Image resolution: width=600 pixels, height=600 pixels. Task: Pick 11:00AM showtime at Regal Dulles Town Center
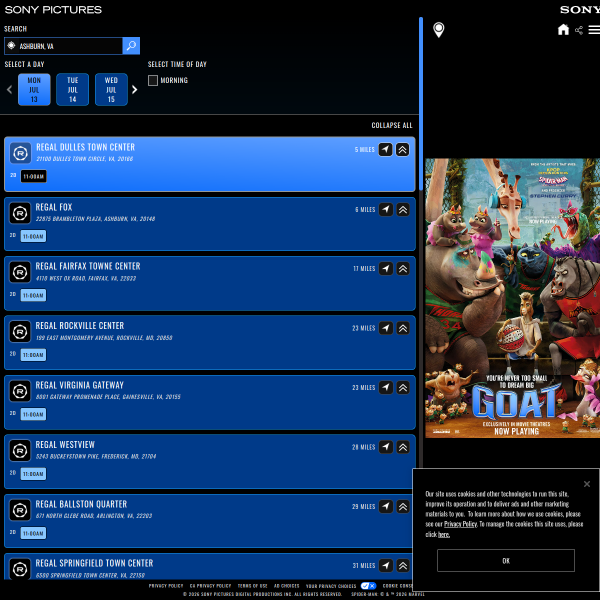(34, 176)
